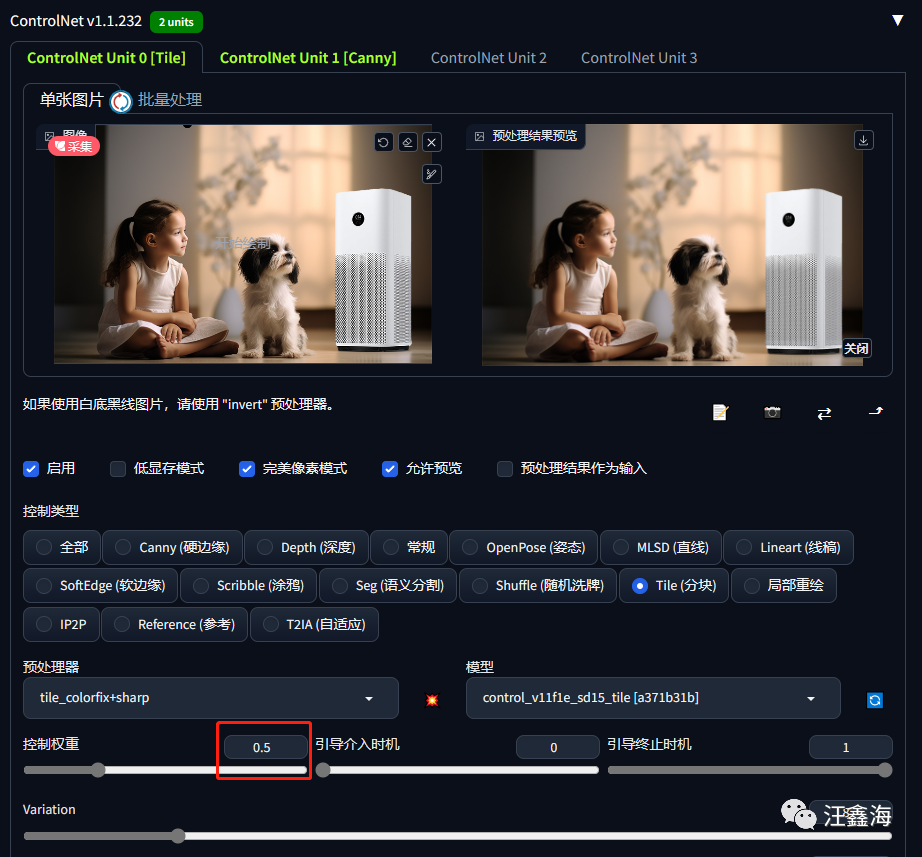Switch to 批量处理 batch tab
Viewport: 922px width, 857px height.
point(170,99)
